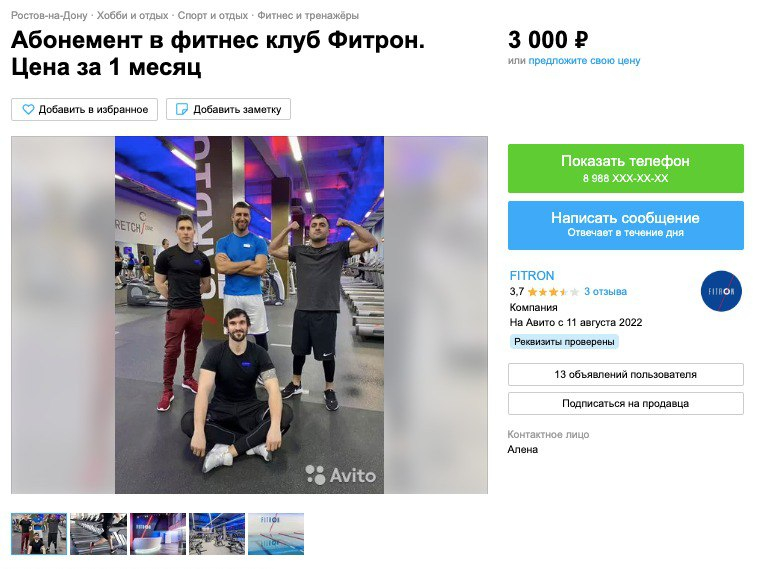Select the third thumbnail of reception desk

[158, 534]
